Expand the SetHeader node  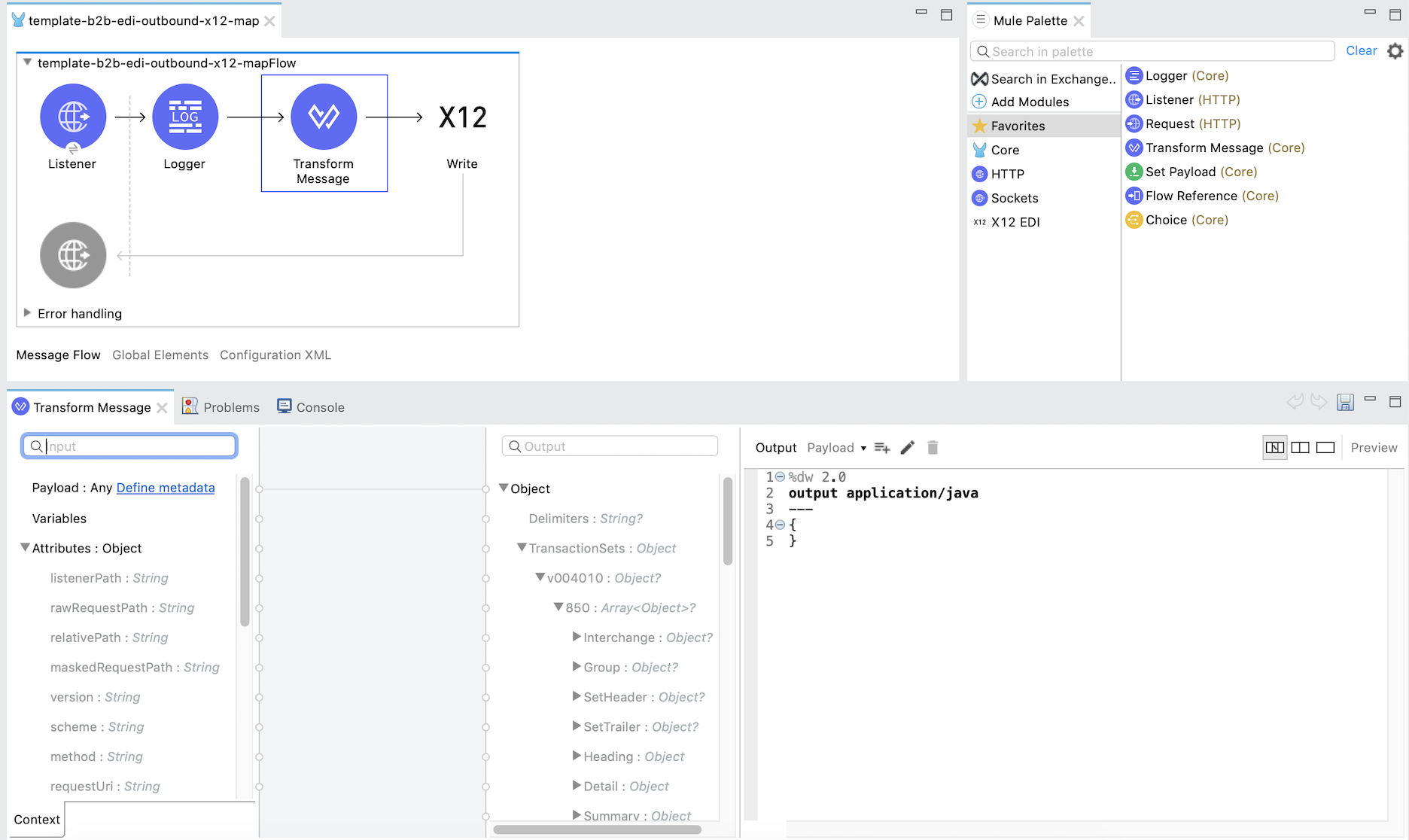click(577, 696)
